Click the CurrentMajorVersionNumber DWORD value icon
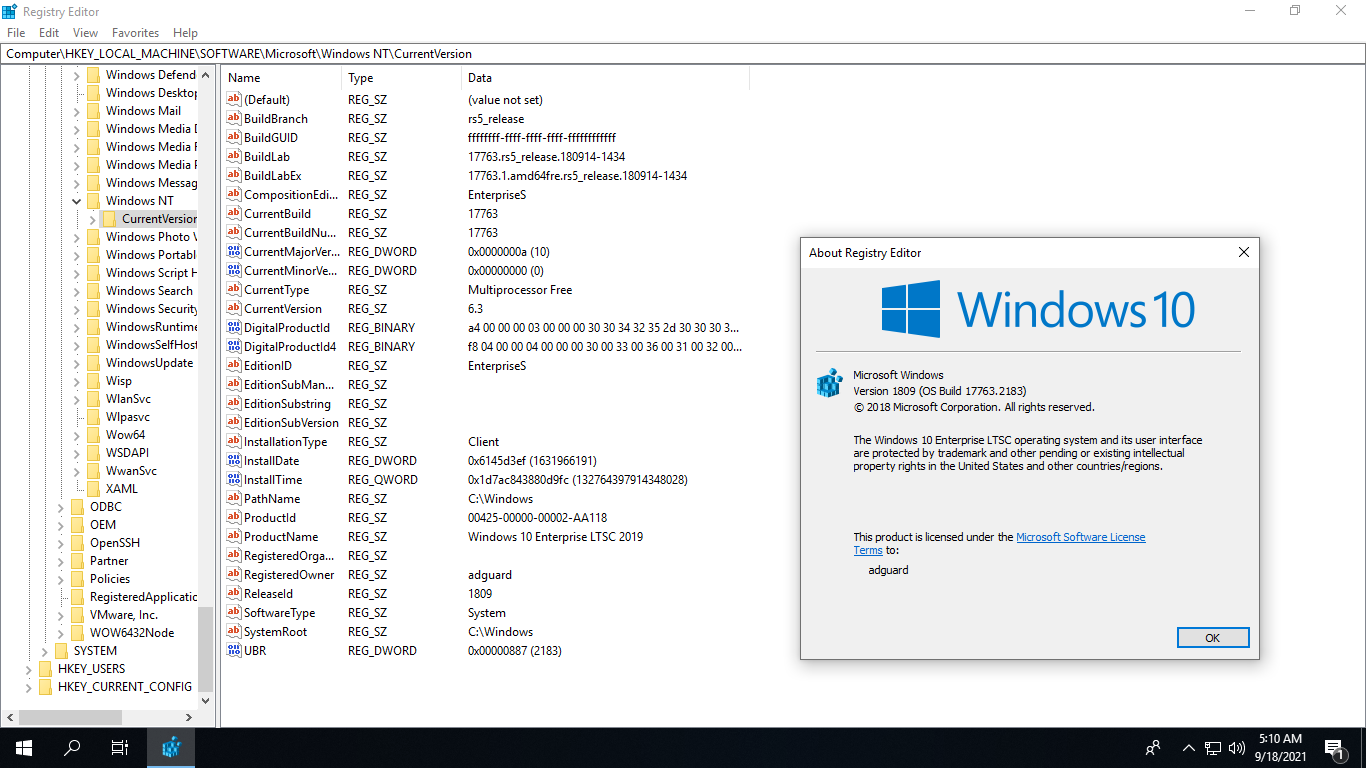The width and height of the screenshot is (1366, 768). click(234, 252)
